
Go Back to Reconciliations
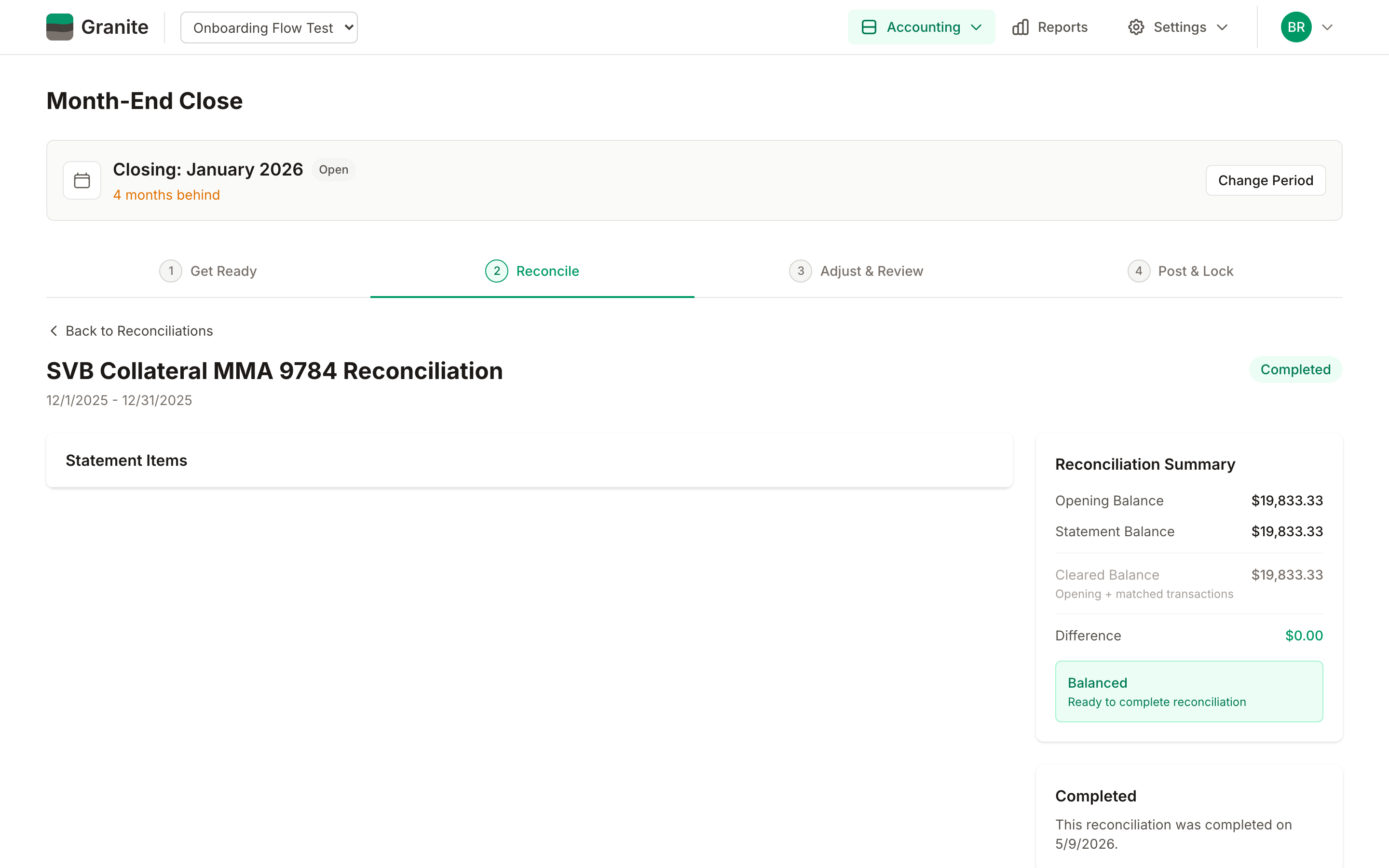[131, 331]
